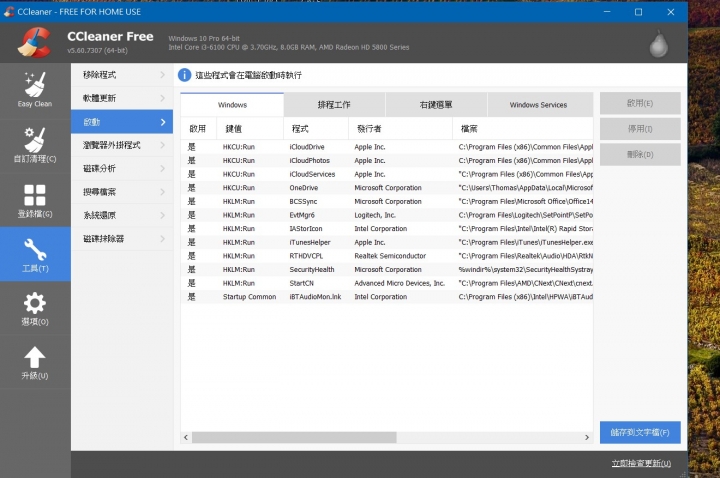The height and width of the screenshot is (478, 720).
Task: Open 磁碟分析 disk analyzer item
Action: pos(122,169)
